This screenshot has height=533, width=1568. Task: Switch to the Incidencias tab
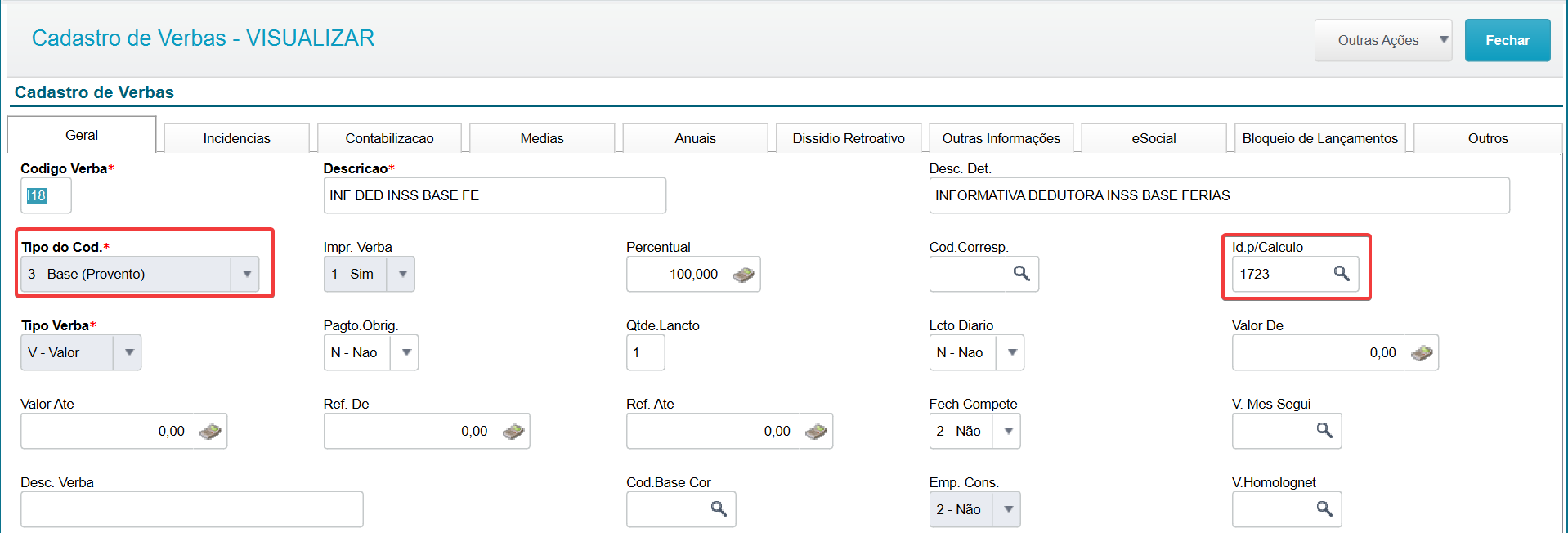coord(237,138)
